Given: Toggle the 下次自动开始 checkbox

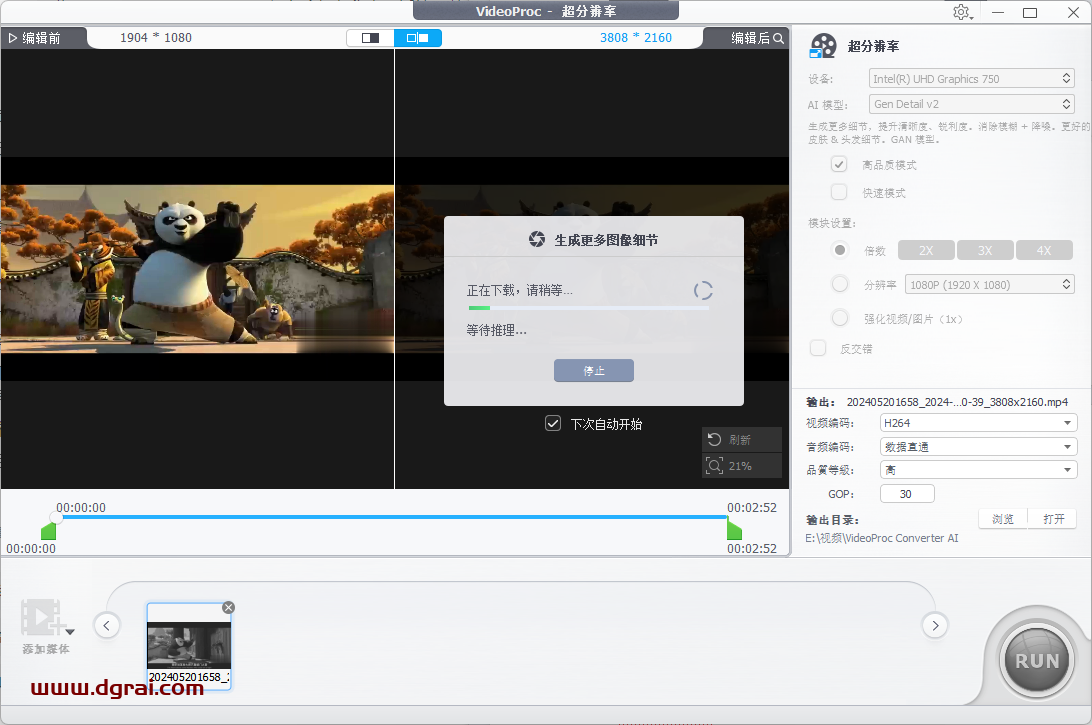Looking at the screenshot, I should pyautogui.click(x=553, y=423).
